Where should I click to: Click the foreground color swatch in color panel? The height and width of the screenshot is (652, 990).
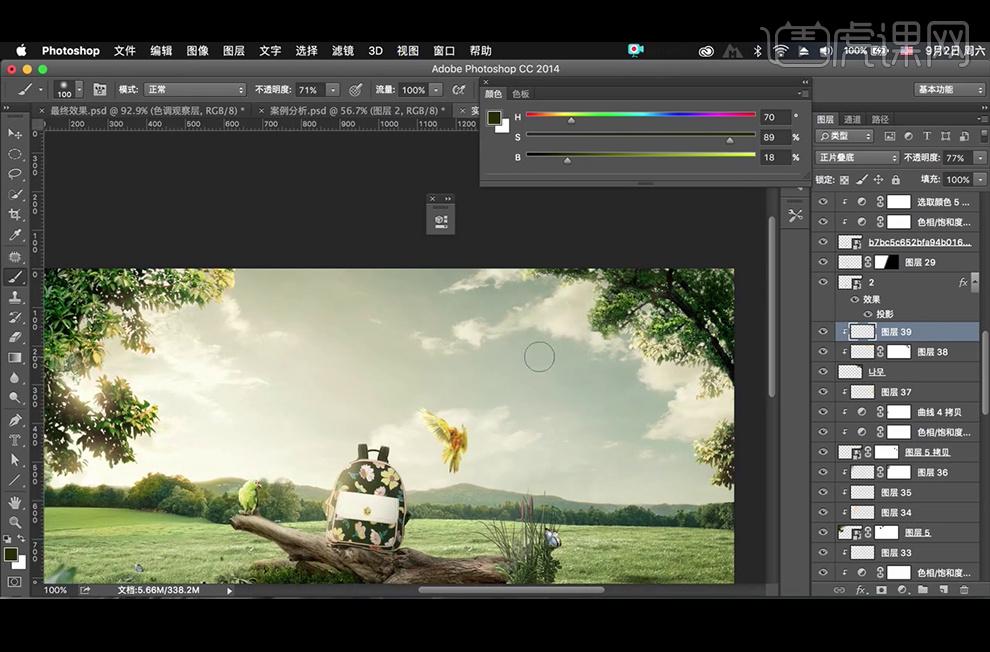494,118
